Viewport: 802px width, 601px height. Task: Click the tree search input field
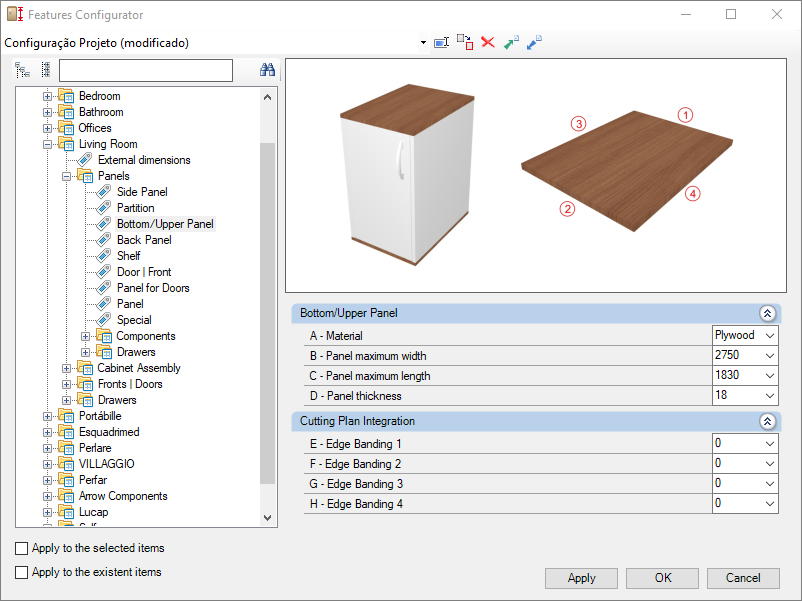[x=146, y=70]
